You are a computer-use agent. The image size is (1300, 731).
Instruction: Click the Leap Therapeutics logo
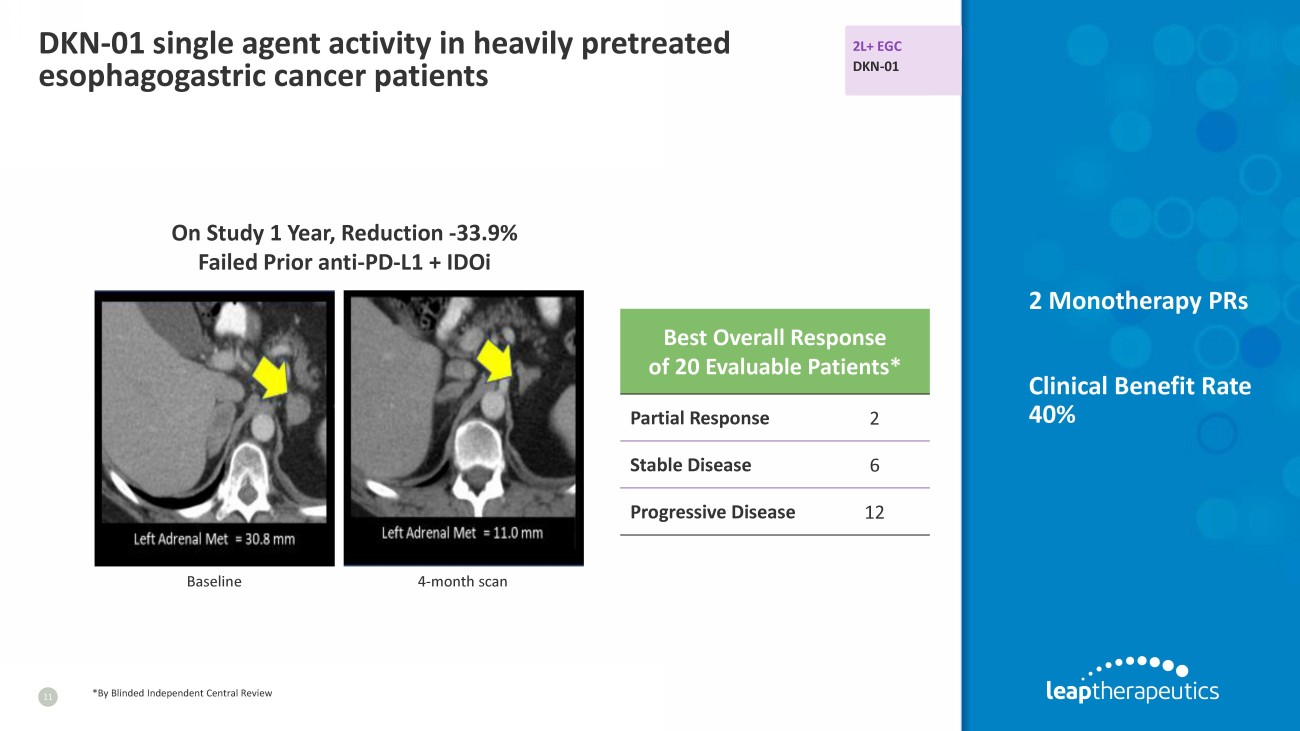(x=1131, y=690)
